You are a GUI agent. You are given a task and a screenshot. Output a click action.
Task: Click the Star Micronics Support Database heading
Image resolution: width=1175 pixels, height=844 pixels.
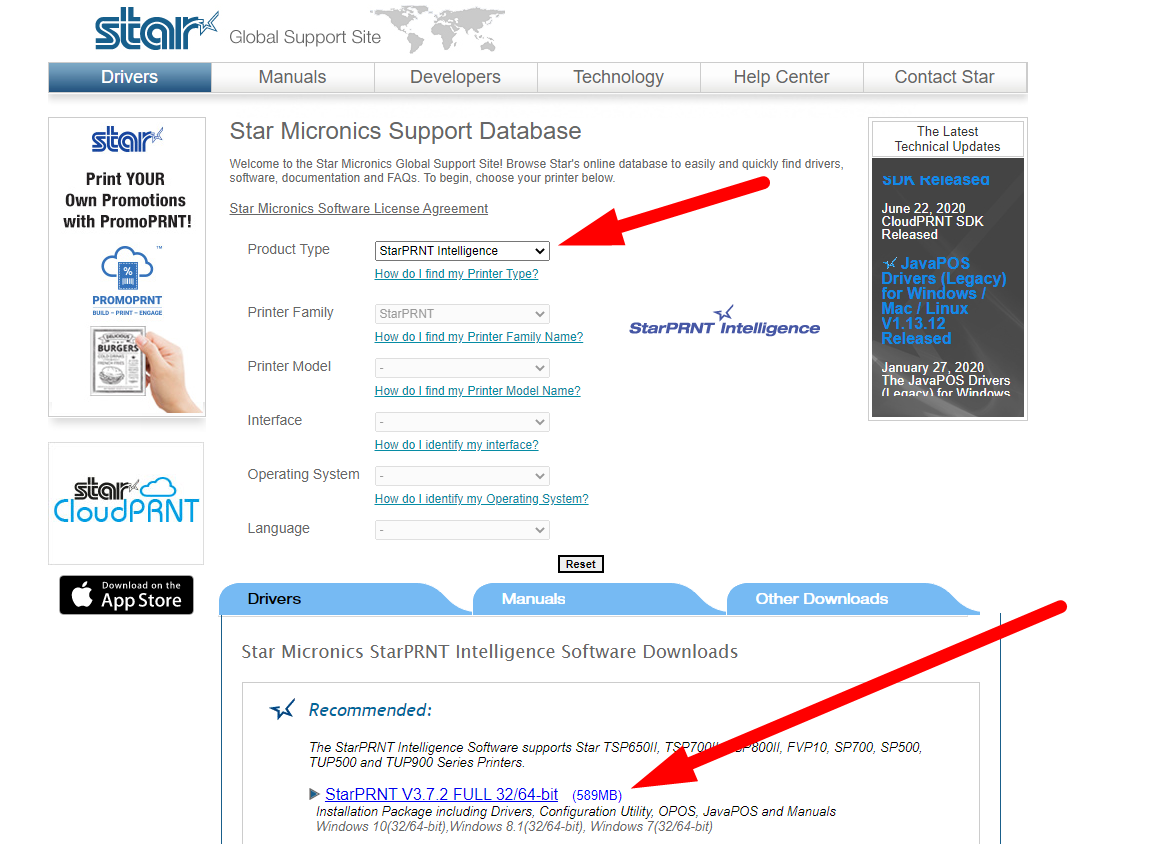point(405,130)
